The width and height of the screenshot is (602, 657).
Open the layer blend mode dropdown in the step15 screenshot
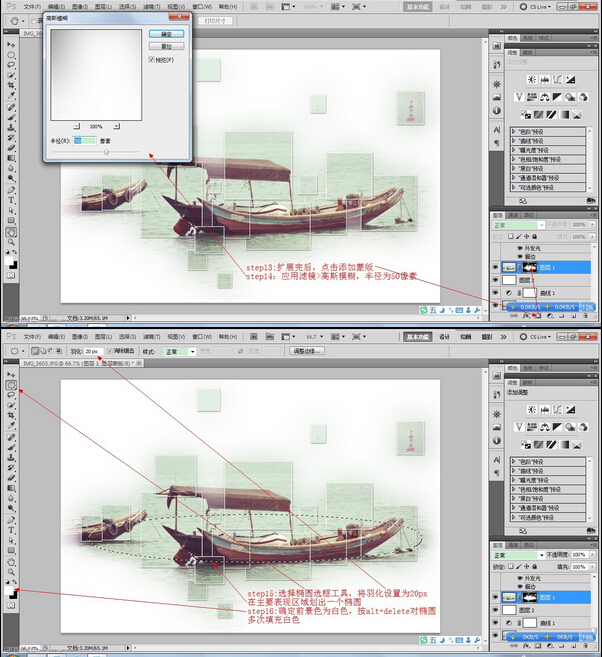[519, 555]
